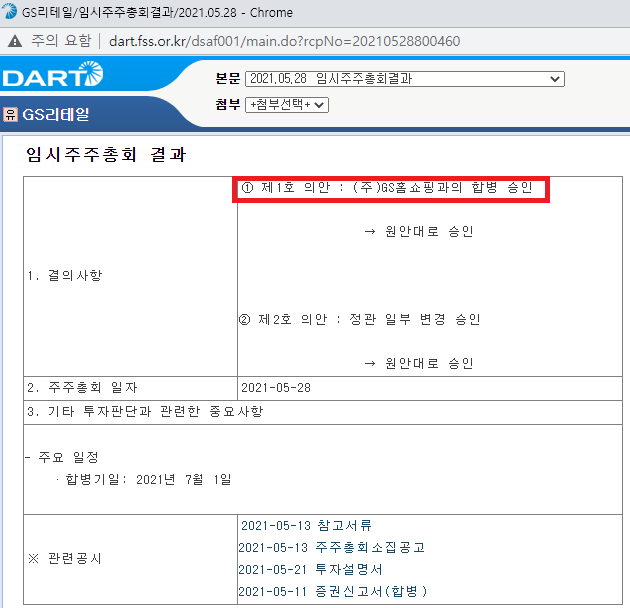Open the 2021-05-13 주주총회소집공고 link

coord(331,547)
